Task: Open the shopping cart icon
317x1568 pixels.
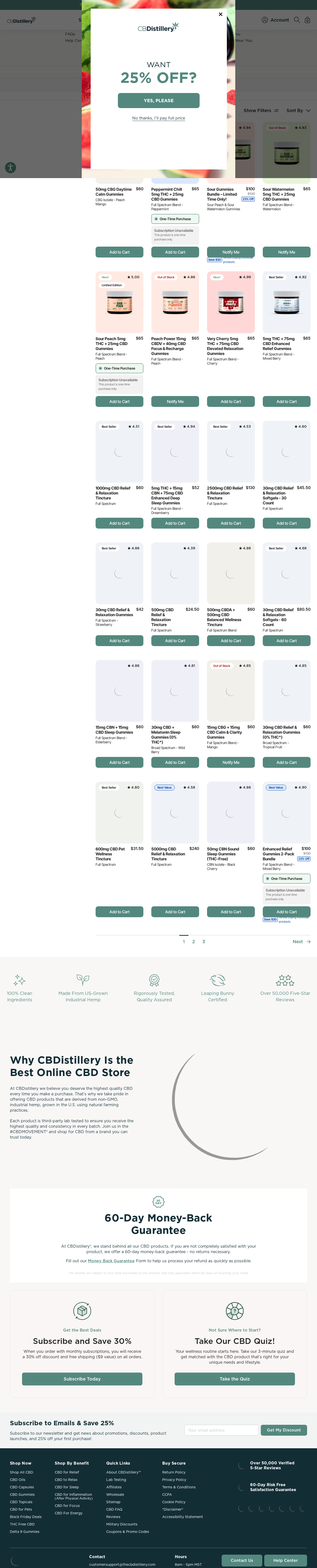Action: tap(307, 20)
